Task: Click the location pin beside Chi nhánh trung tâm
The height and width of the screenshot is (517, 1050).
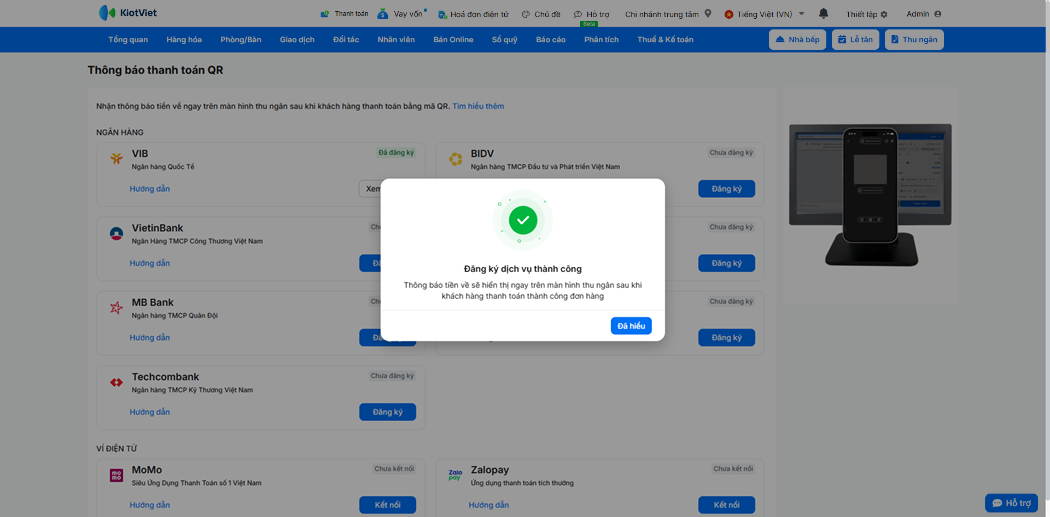Action: (708, 13)
